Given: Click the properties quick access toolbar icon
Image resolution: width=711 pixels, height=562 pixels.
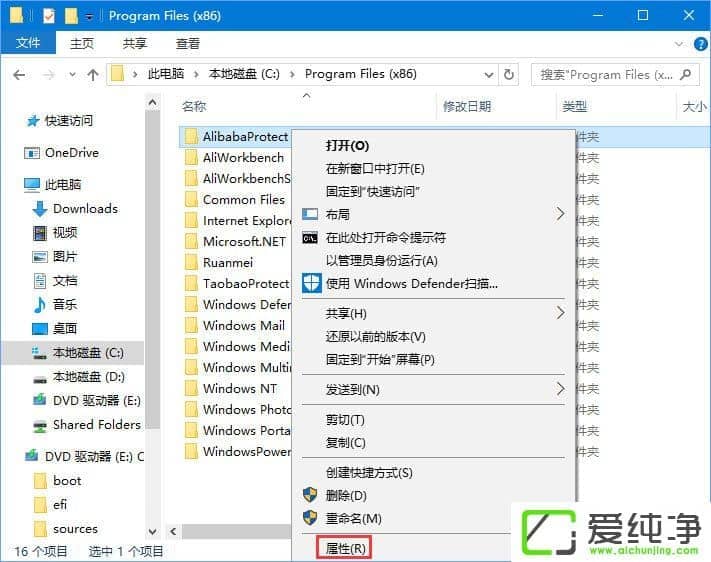Looking at the screenshot, I should (49, 15).
